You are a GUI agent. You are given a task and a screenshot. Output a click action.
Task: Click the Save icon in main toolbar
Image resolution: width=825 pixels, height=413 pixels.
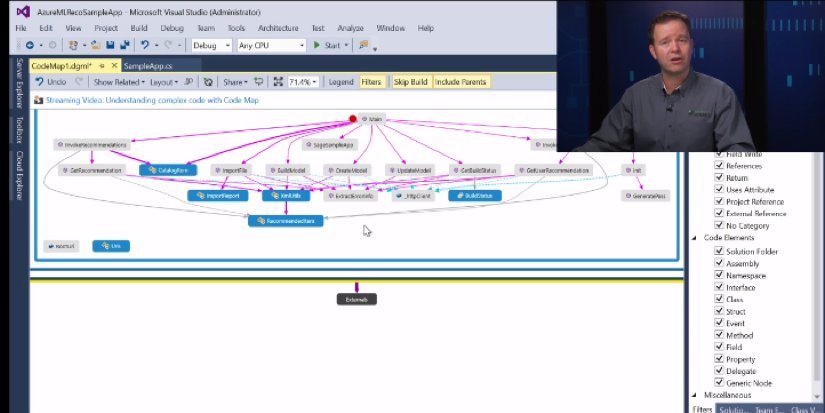coord(110,45)
